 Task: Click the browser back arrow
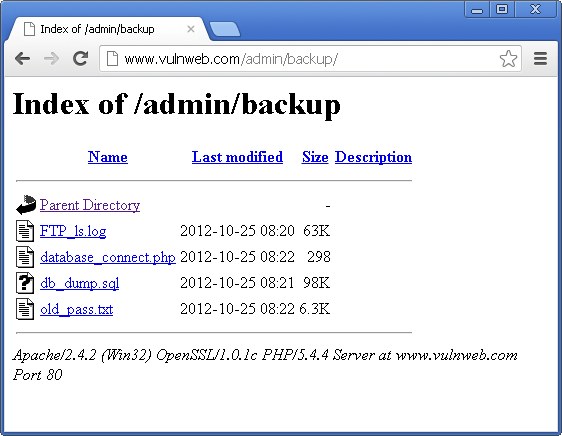(x=23, y=58)
